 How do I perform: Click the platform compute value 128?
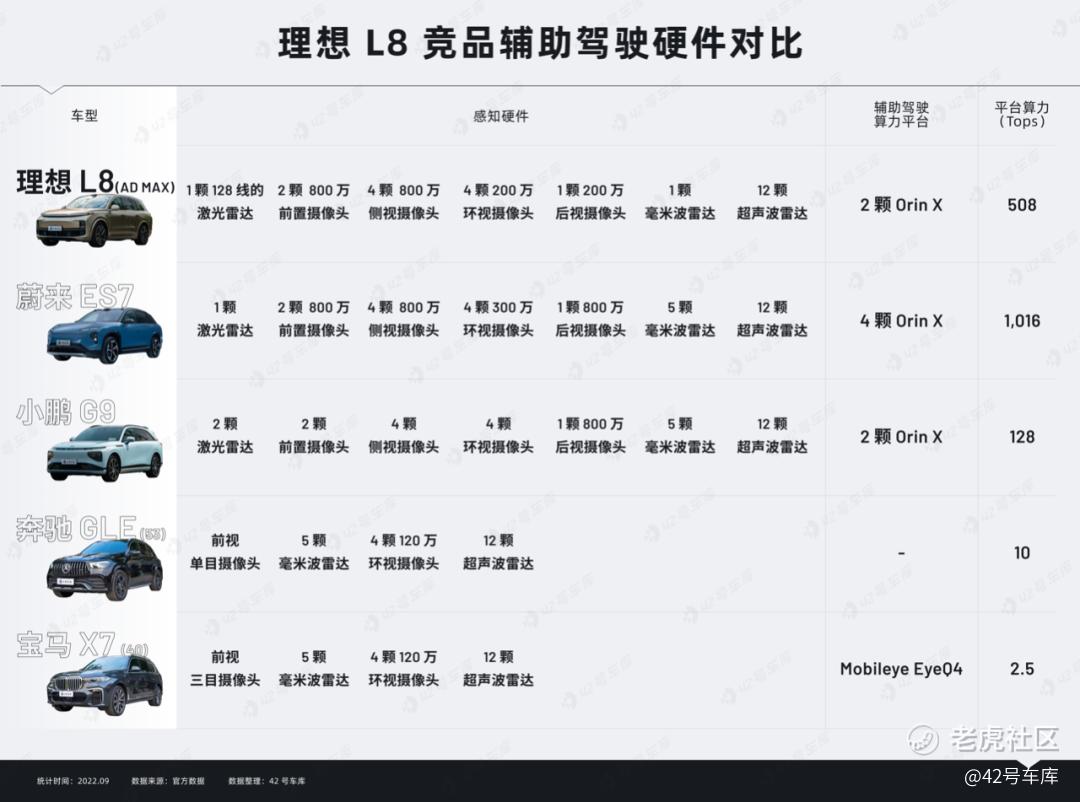pos(1021,437)
